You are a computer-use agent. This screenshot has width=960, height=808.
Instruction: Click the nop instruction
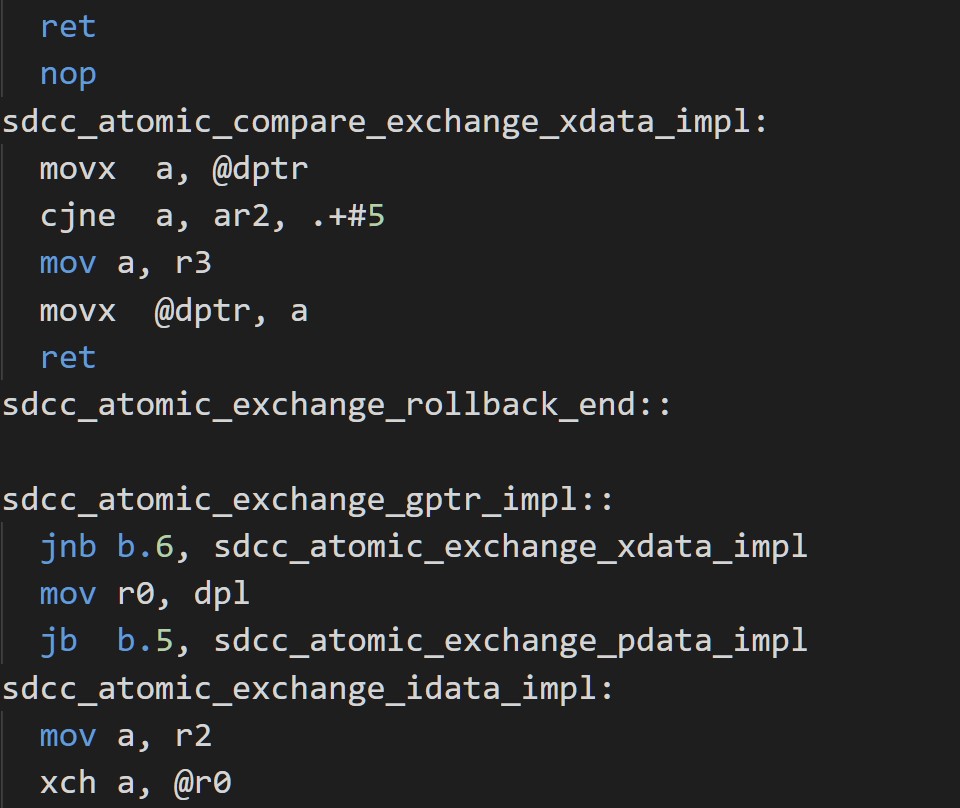[x=68, y=76]
